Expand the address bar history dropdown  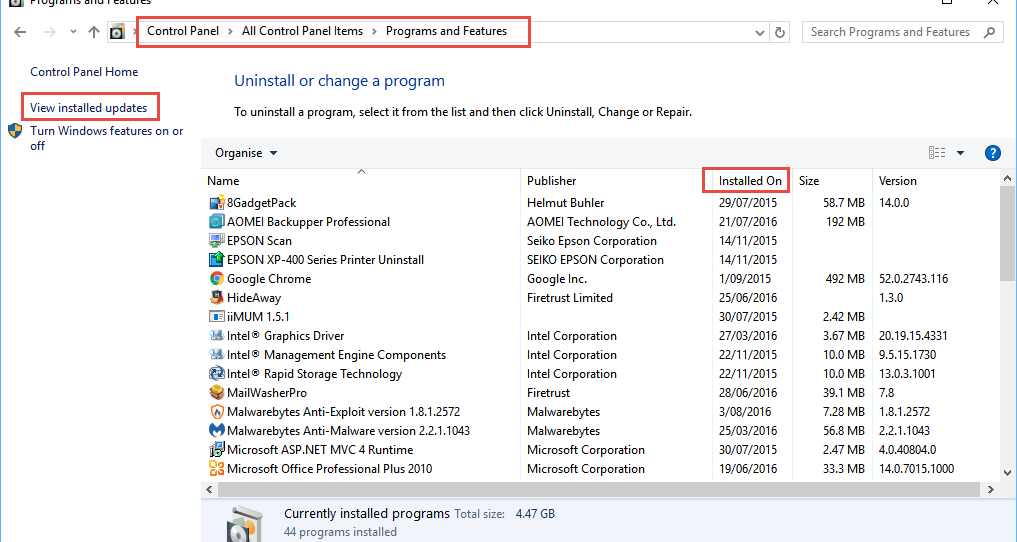760,32
